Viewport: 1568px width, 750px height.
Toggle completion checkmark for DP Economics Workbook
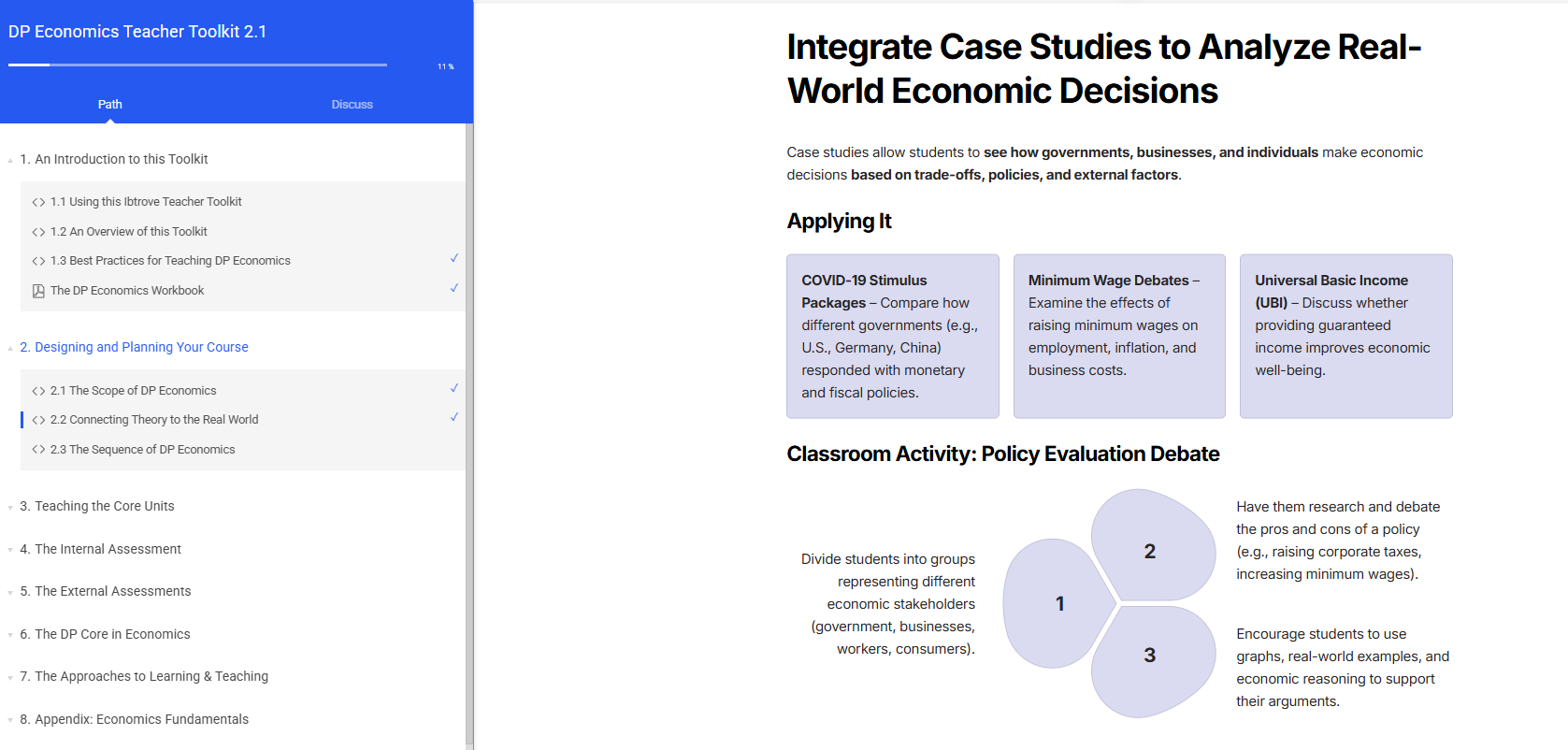tap(454, 288)
